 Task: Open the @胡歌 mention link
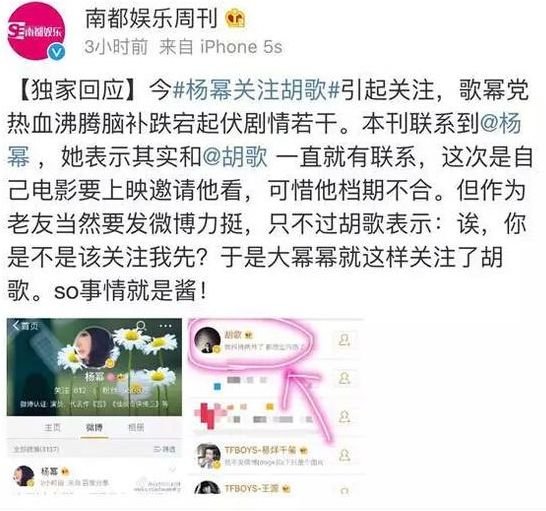pos(234,157)
